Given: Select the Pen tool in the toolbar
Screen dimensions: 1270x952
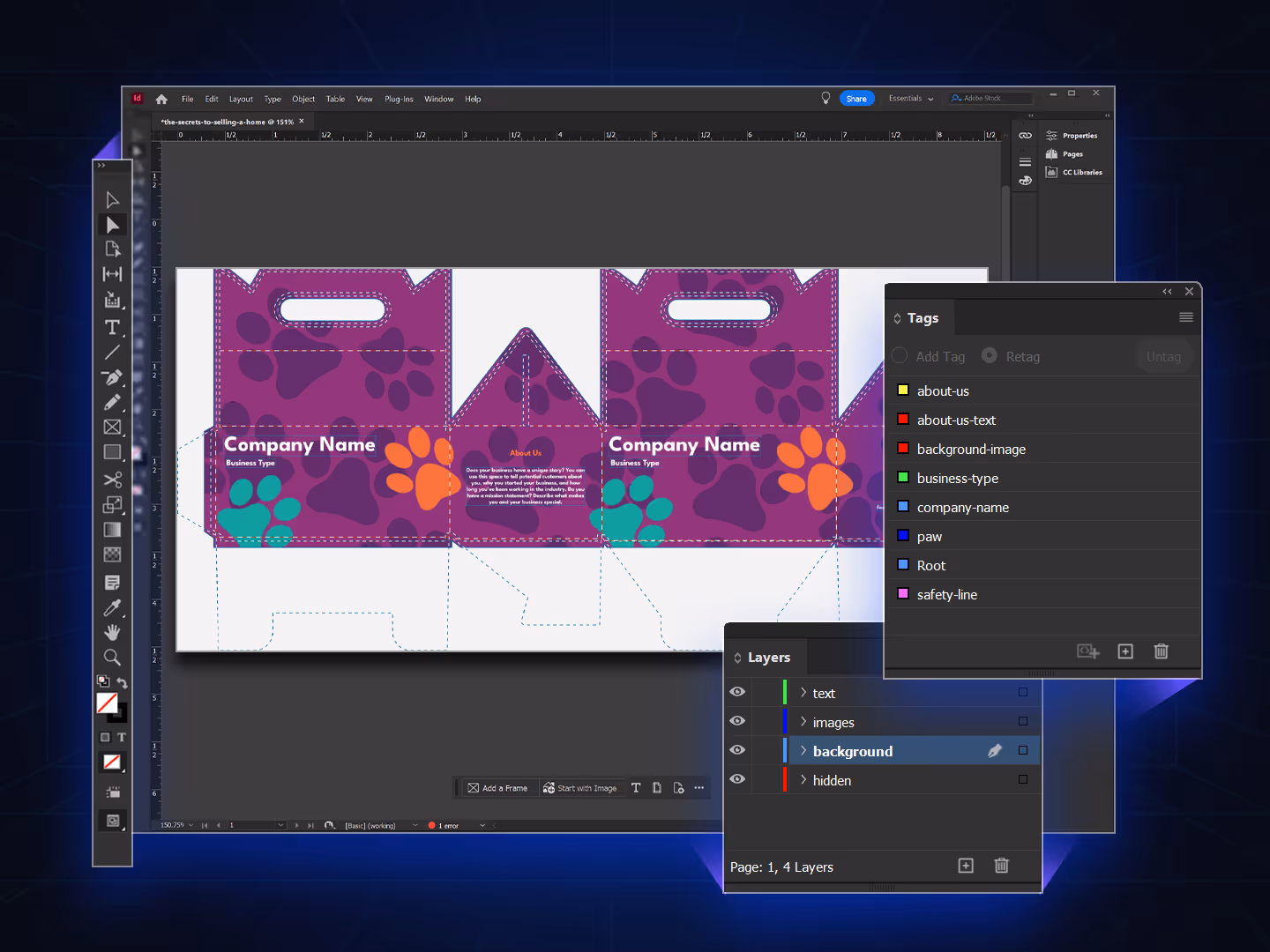Looking at the screenshot, I should coord(112,377).
